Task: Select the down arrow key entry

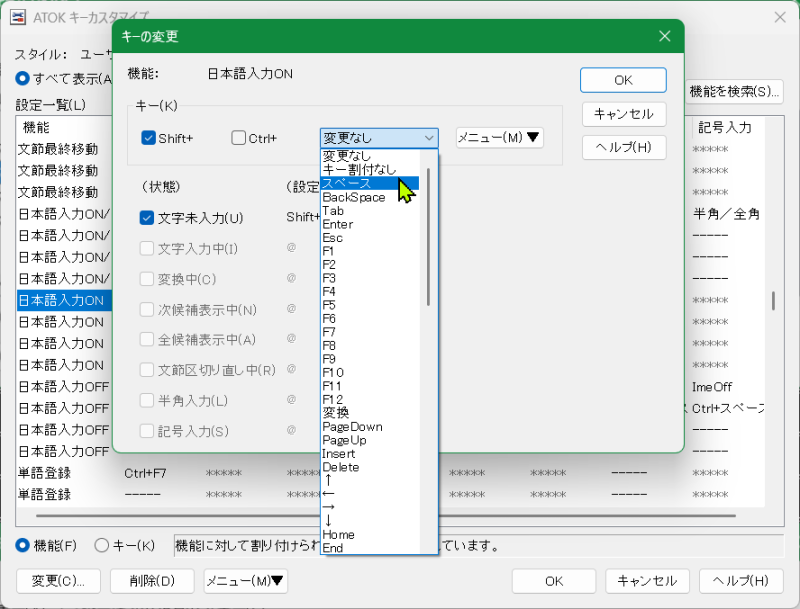Action: point(370,521)
